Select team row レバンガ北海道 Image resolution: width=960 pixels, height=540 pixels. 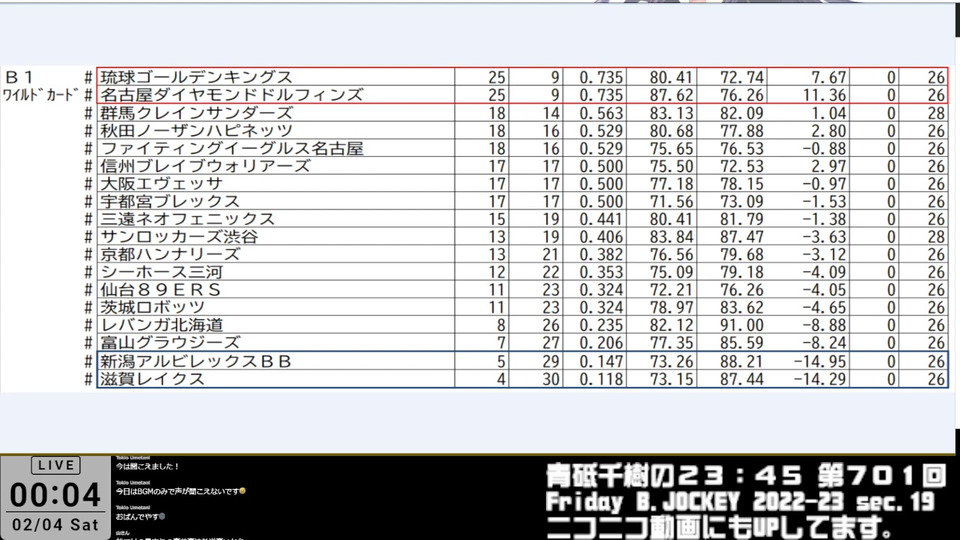click(522, 326)
